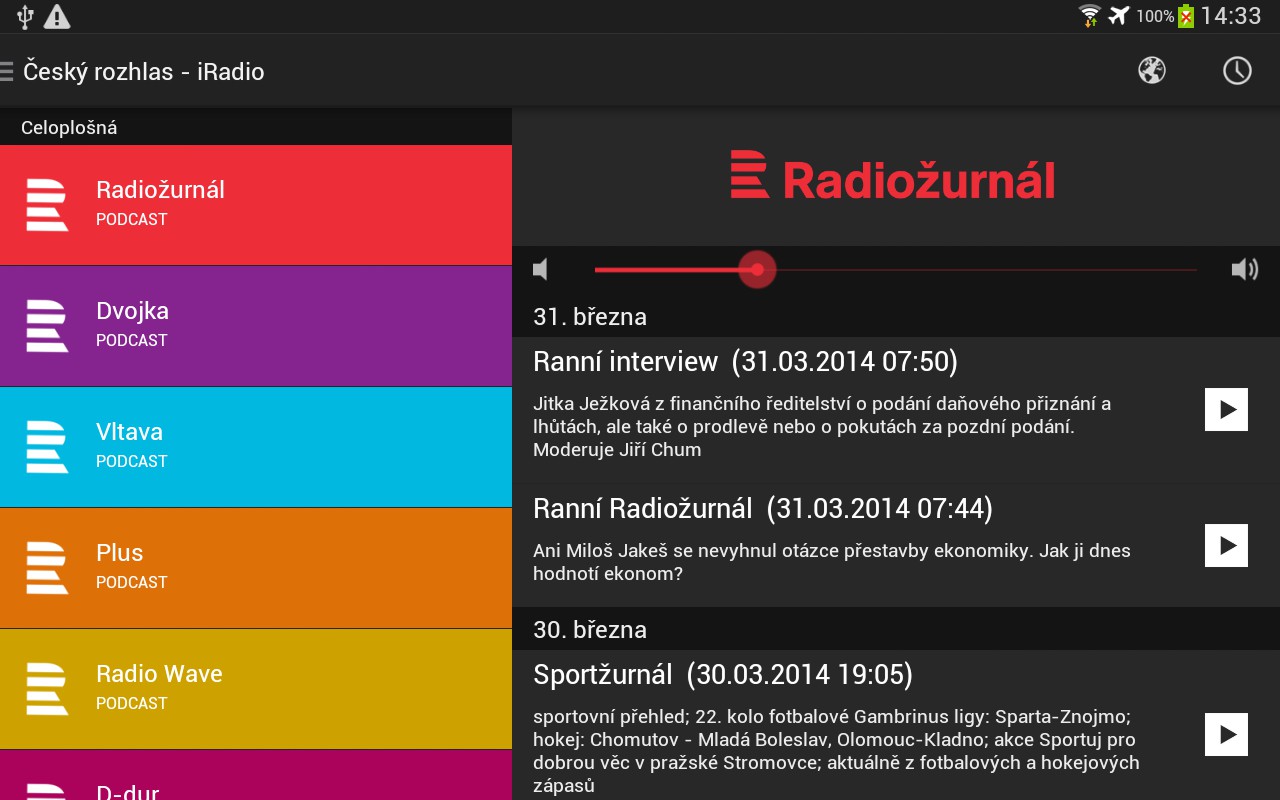Open PODCAST under Radiožurnál

pyautogui.click(x=132, y=219)
